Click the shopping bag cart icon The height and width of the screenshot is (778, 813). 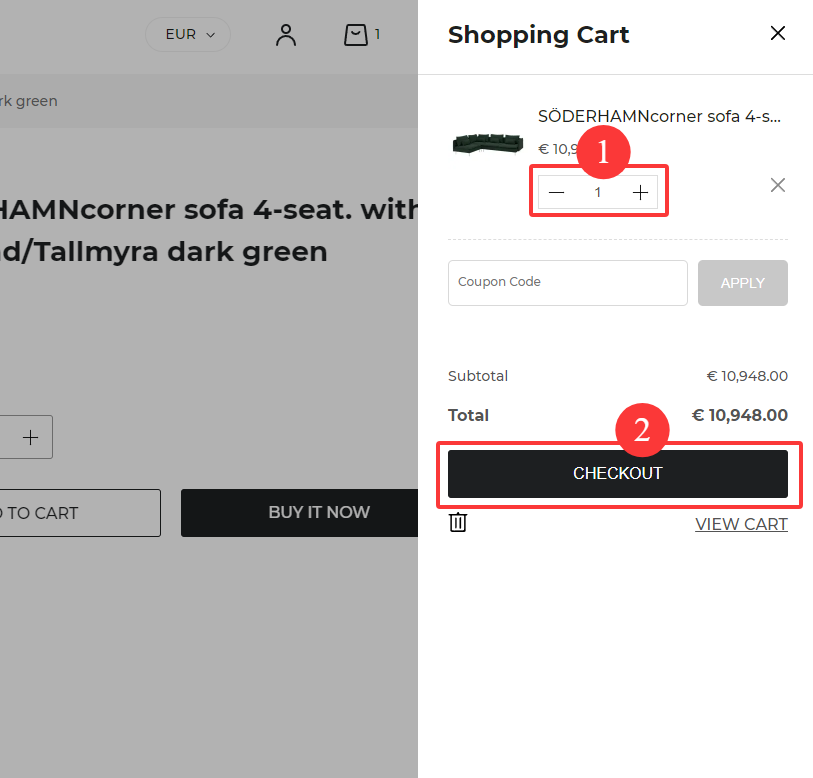pos(356,35)
